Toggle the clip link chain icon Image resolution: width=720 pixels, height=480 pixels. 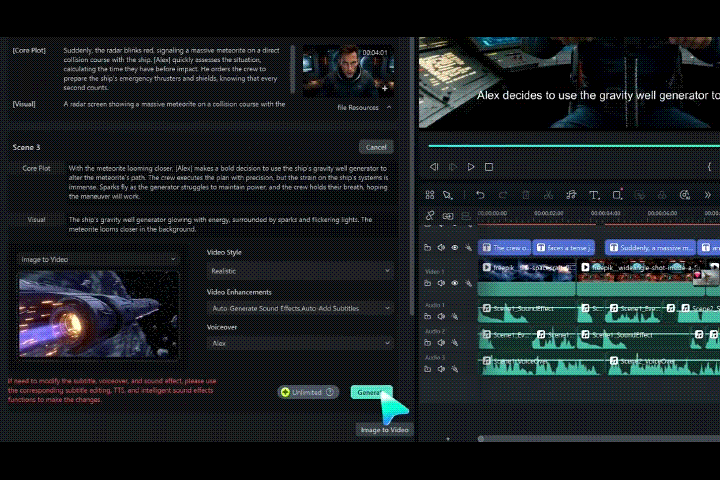click(x=430, y=215)
